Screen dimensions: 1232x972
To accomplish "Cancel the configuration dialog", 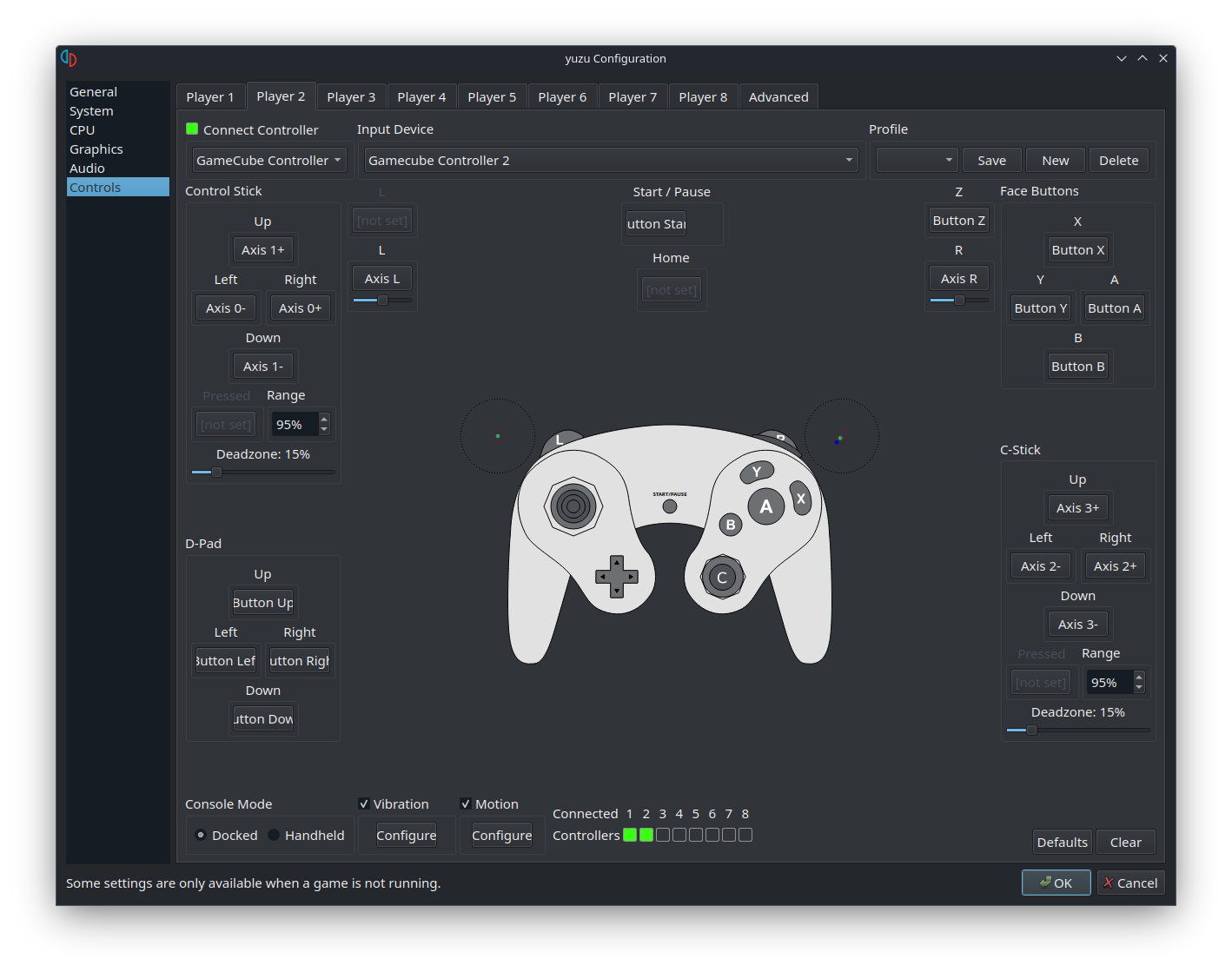I will coord(1130,883).
